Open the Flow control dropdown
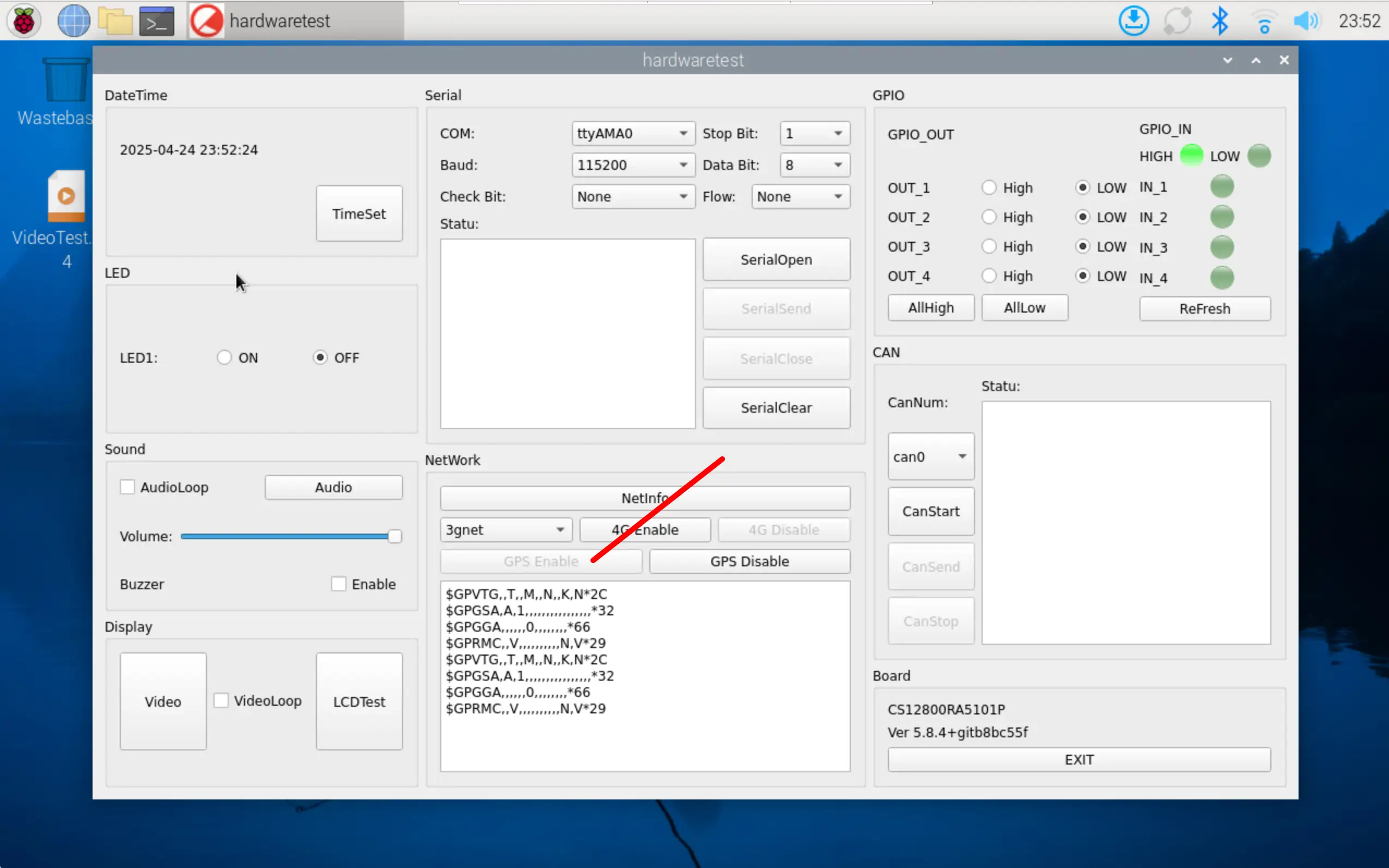This screenshot has height=868, width=1389. click(x=800, y=197)
